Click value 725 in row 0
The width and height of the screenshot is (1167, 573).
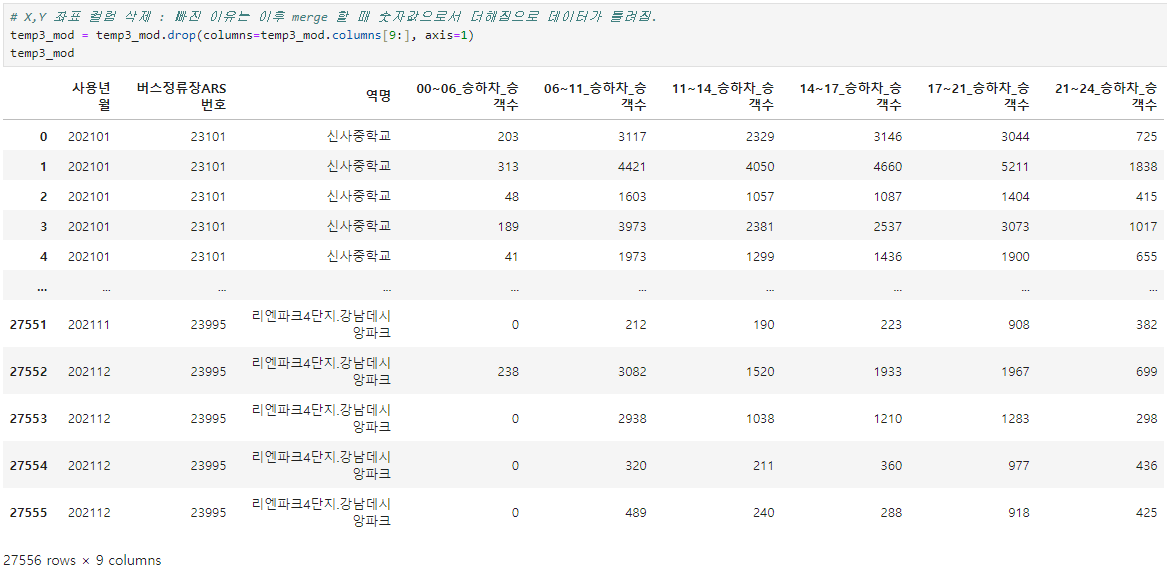coord(1147,136)
